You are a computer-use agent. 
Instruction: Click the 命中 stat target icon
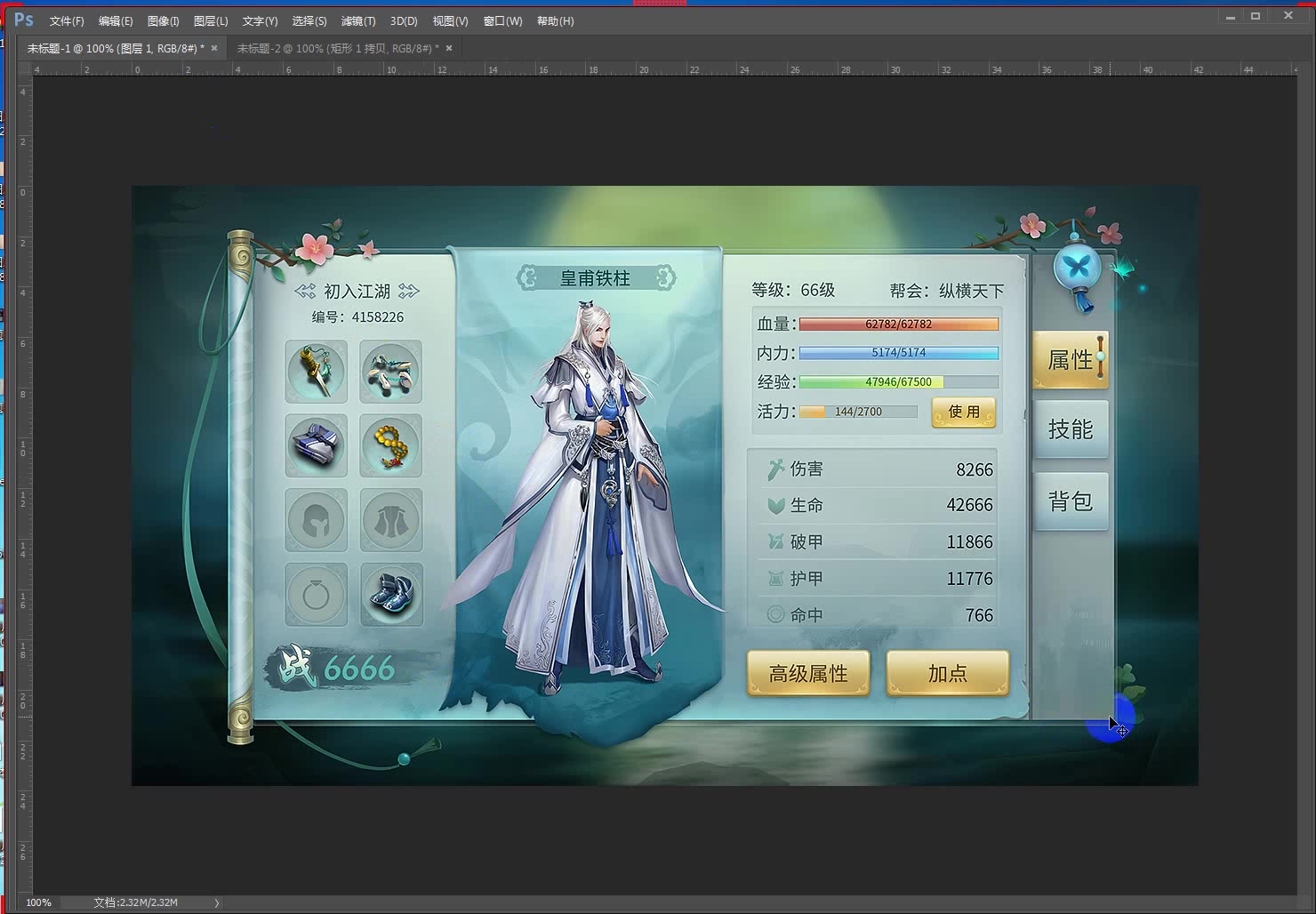click(775, 614)
